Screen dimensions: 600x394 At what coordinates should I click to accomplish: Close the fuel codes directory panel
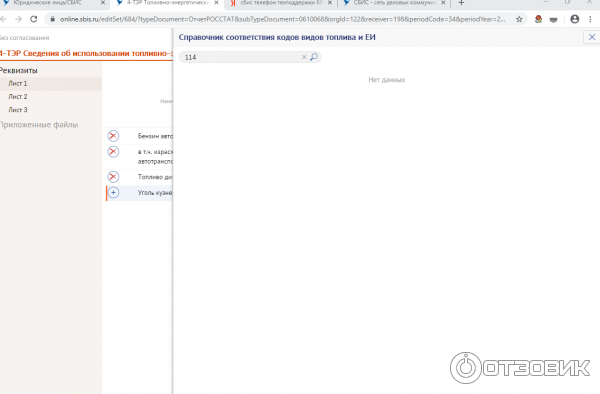592,37
